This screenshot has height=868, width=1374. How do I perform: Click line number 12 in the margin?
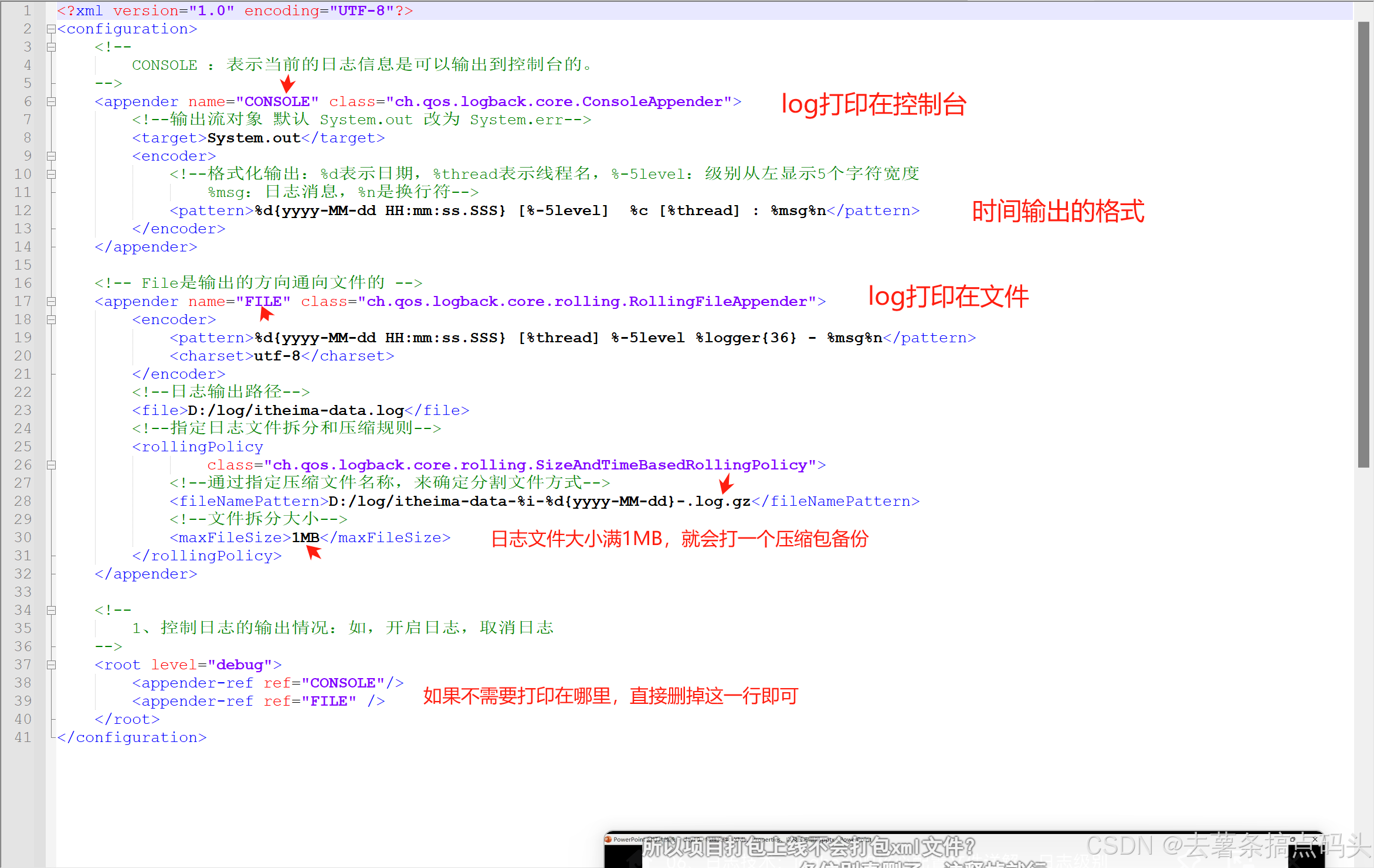pyautogui.click(x=23, y=210)
